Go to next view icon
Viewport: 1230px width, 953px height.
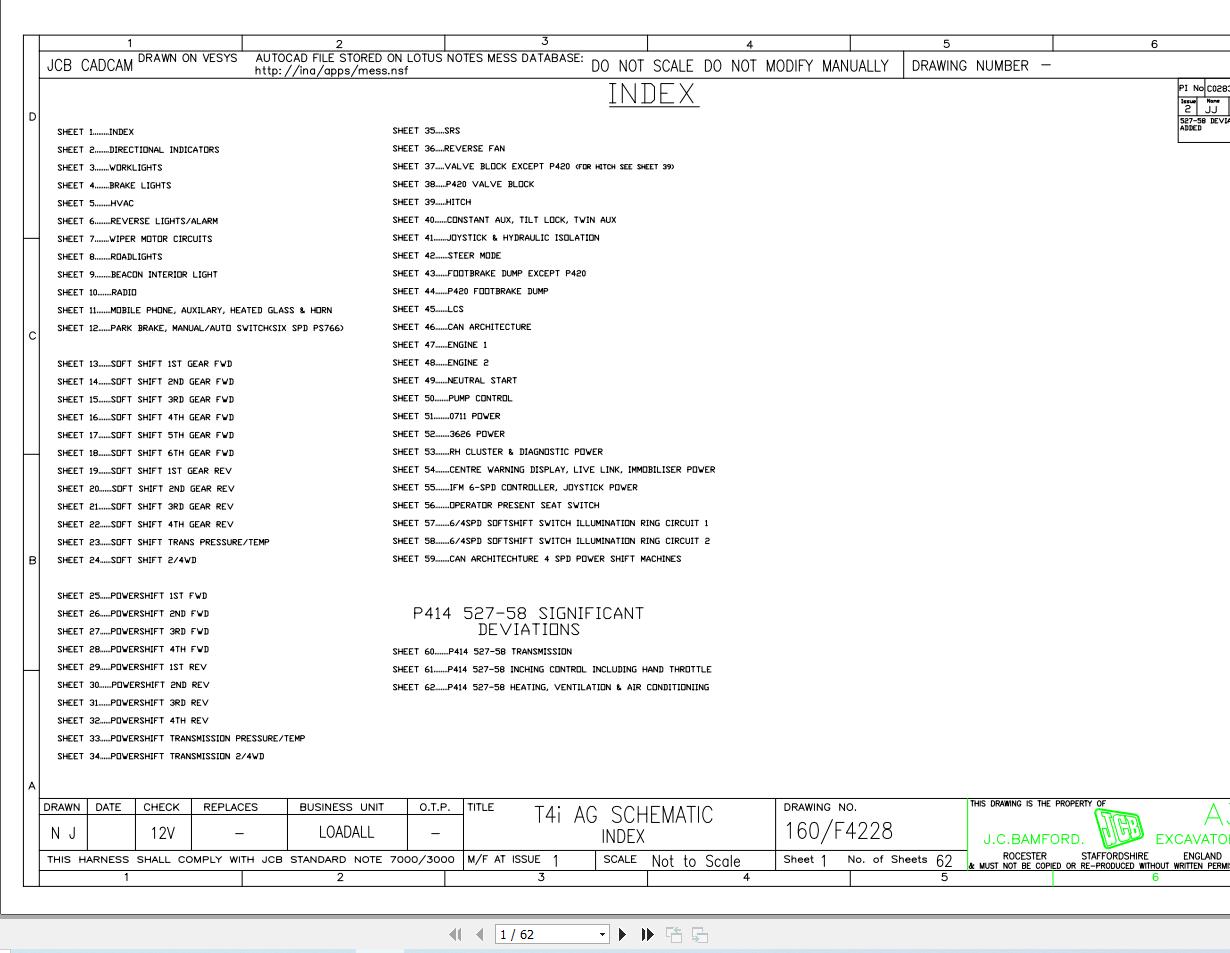(x=700, y=935)
